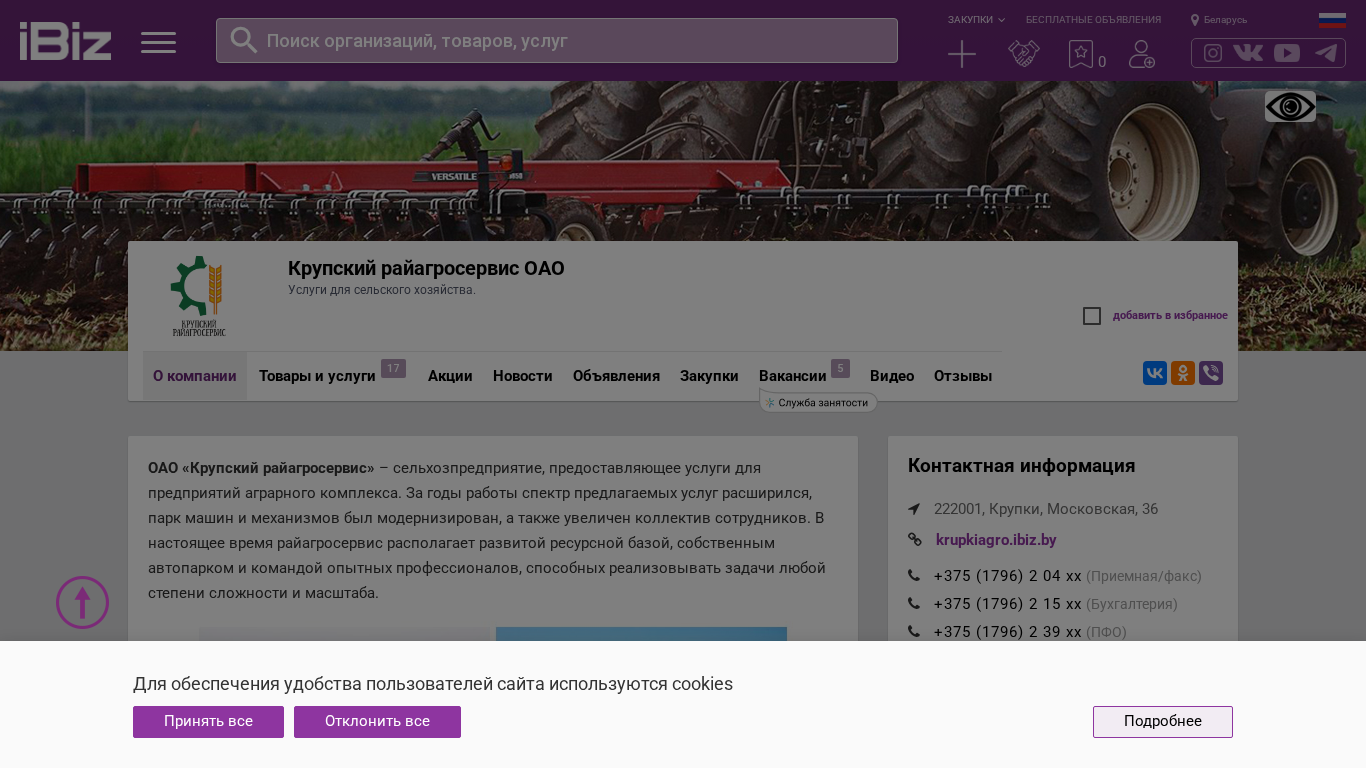Click Принять все cookies button
The height and width of the screenshot is (768, 1366).
[x=208, y=722]
